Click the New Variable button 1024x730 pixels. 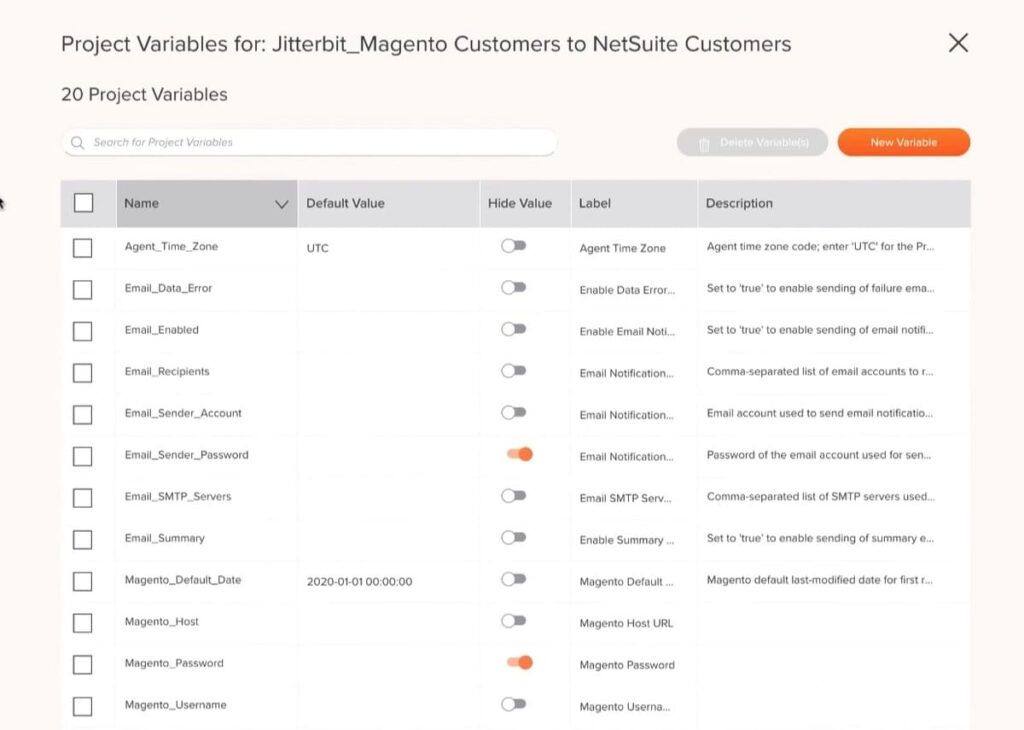[902, 142]
